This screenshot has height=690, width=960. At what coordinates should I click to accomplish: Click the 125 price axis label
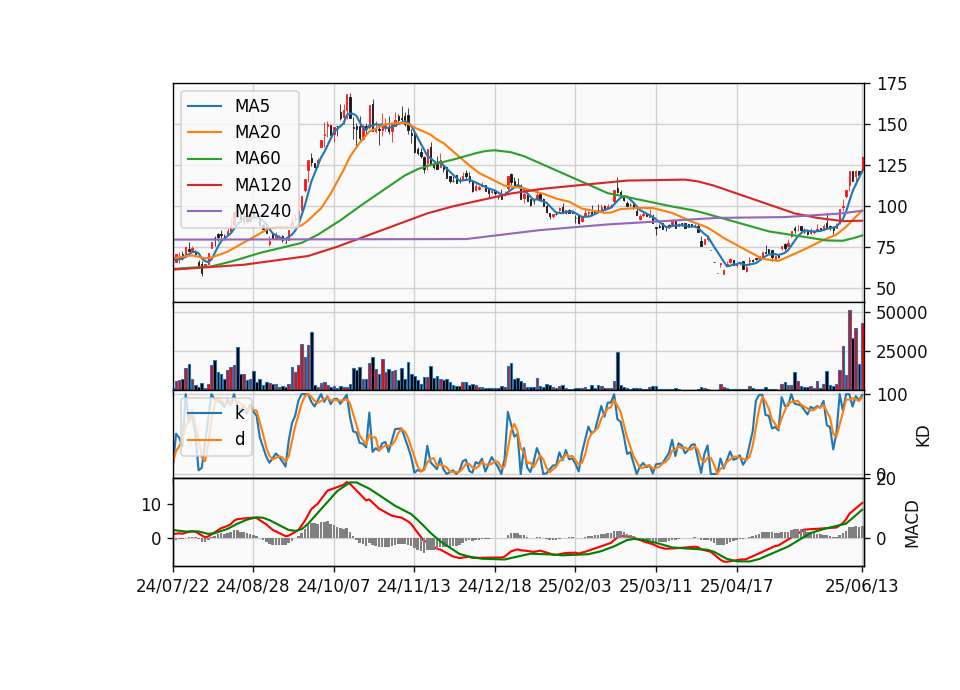(892, 166)
